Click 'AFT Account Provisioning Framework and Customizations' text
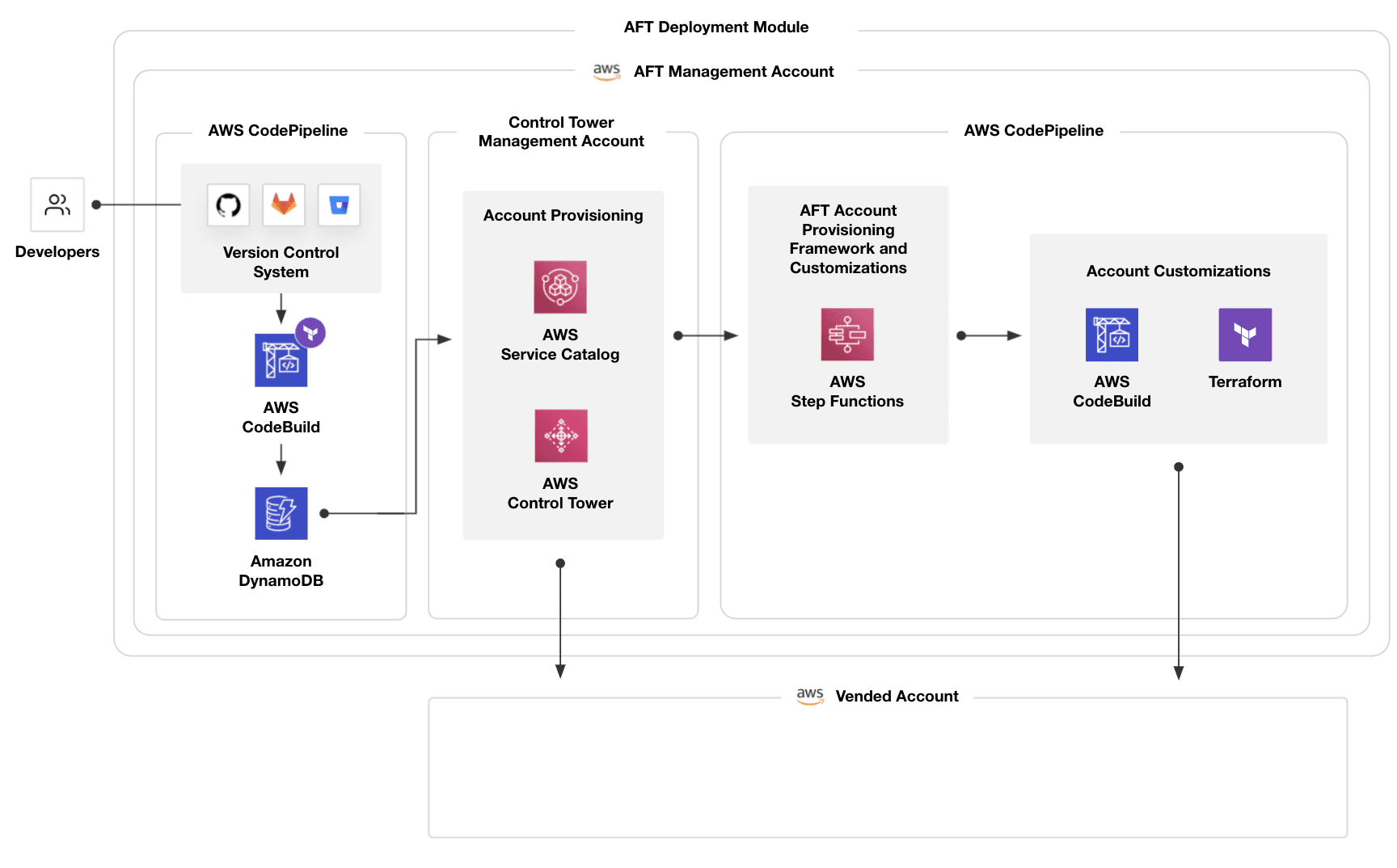The height and width of the screenshot is (868, 1397). tap(848, 239)
